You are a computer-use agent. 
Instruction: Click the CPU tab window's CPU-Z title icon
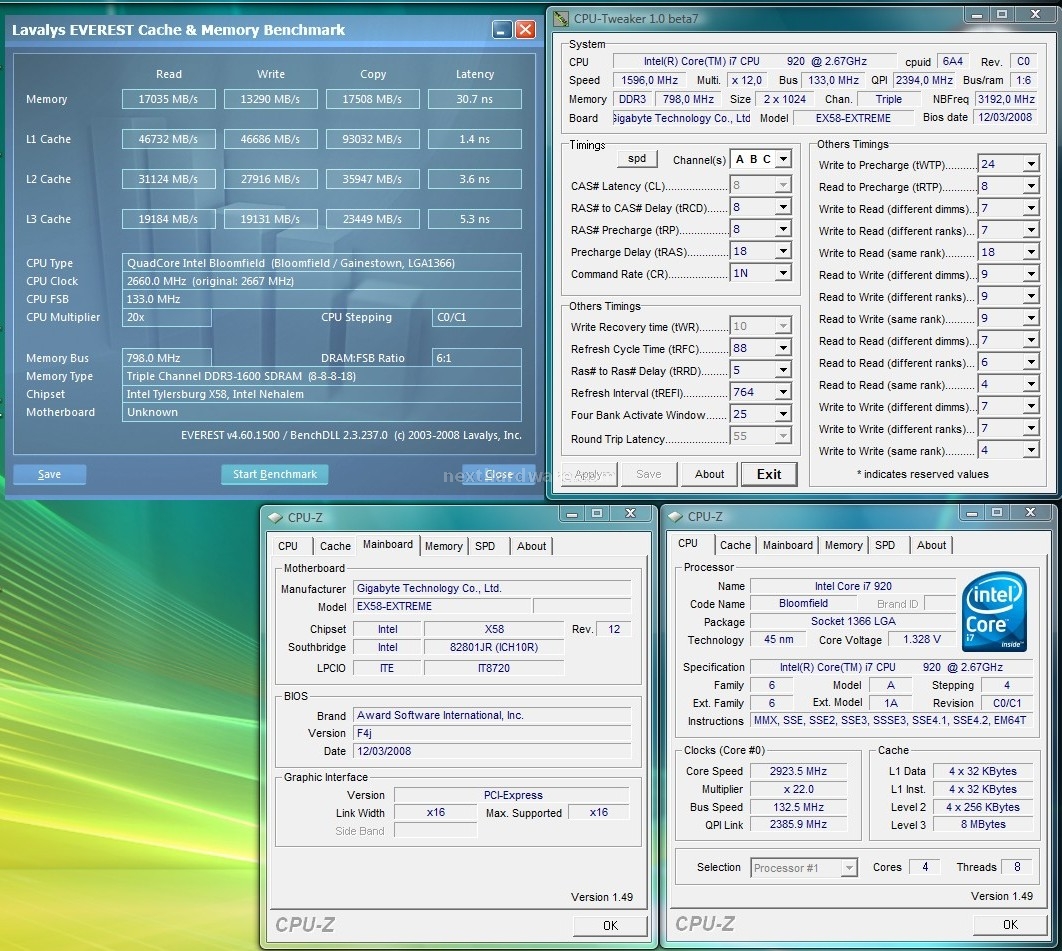click(675, 517)
